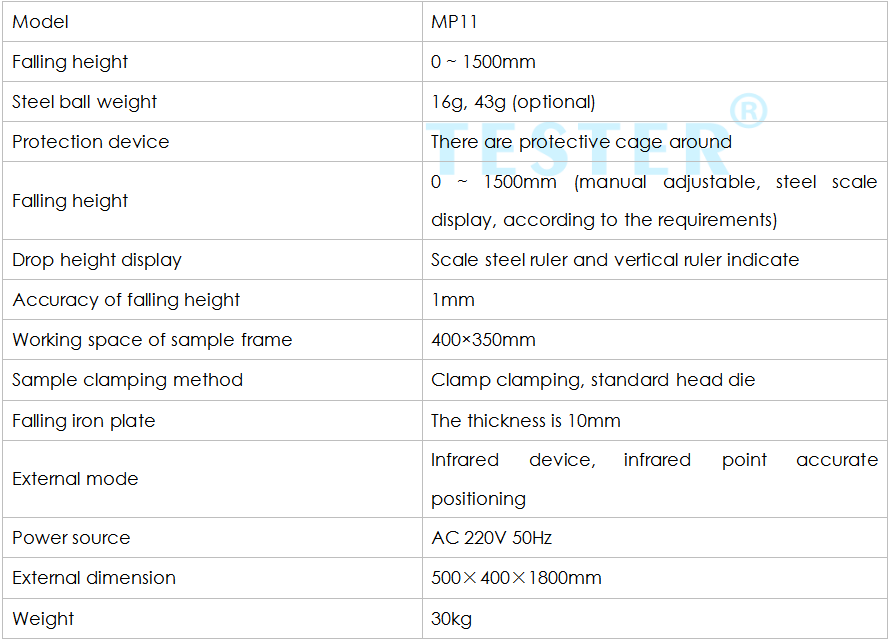
Task: Select the 400×350mm value cell
Action: click(x=655, y=339)
